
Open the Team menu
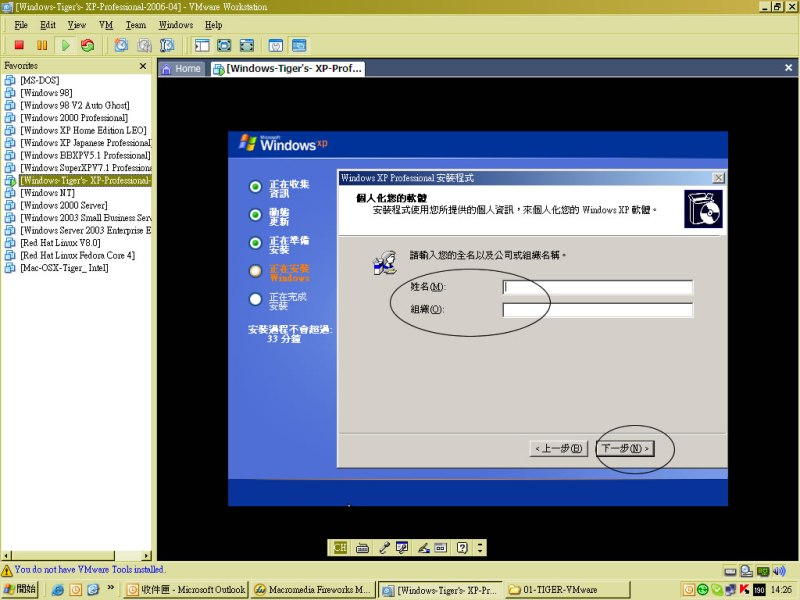[x=136, y=25]
